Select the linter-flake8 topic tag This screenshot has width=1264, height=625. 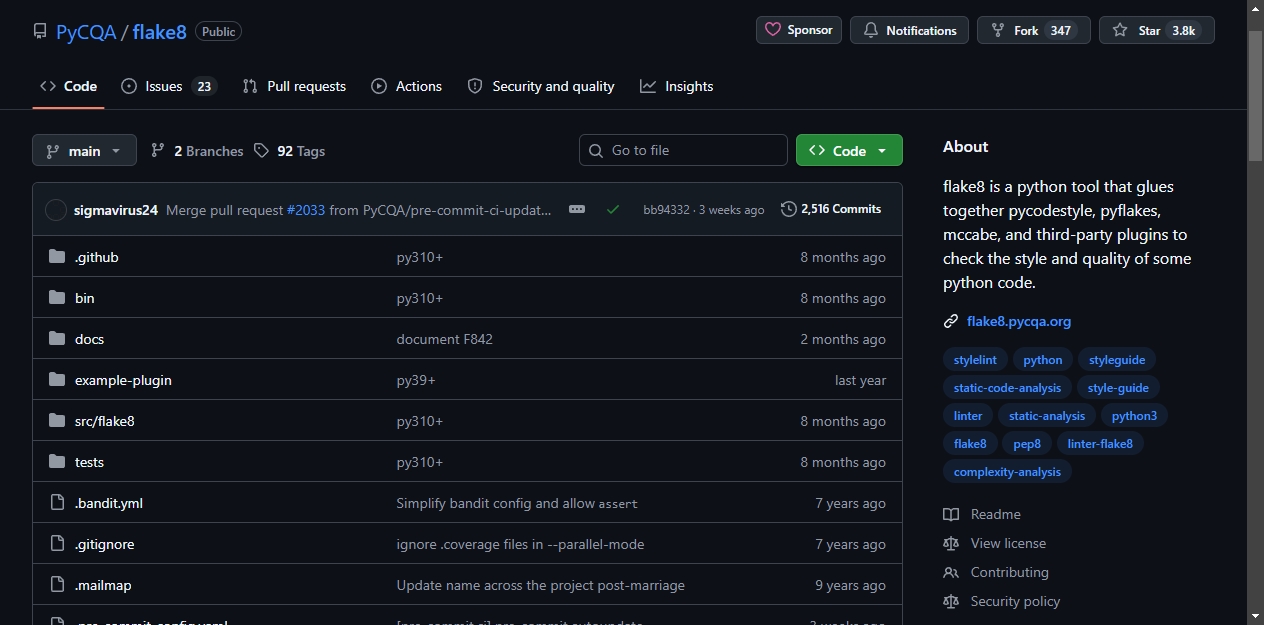click(1100, 444)
